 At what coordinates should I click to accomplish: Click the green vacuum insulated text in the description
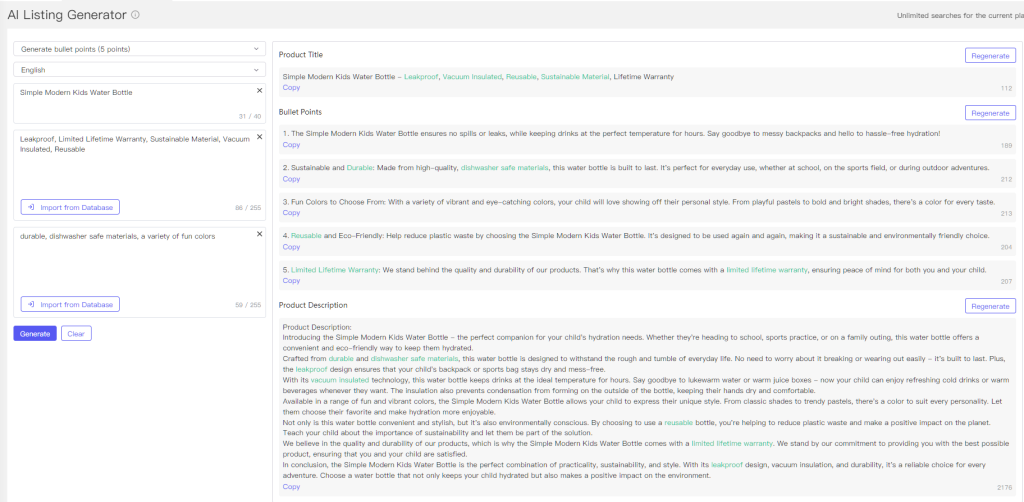(x=340, y=379)
